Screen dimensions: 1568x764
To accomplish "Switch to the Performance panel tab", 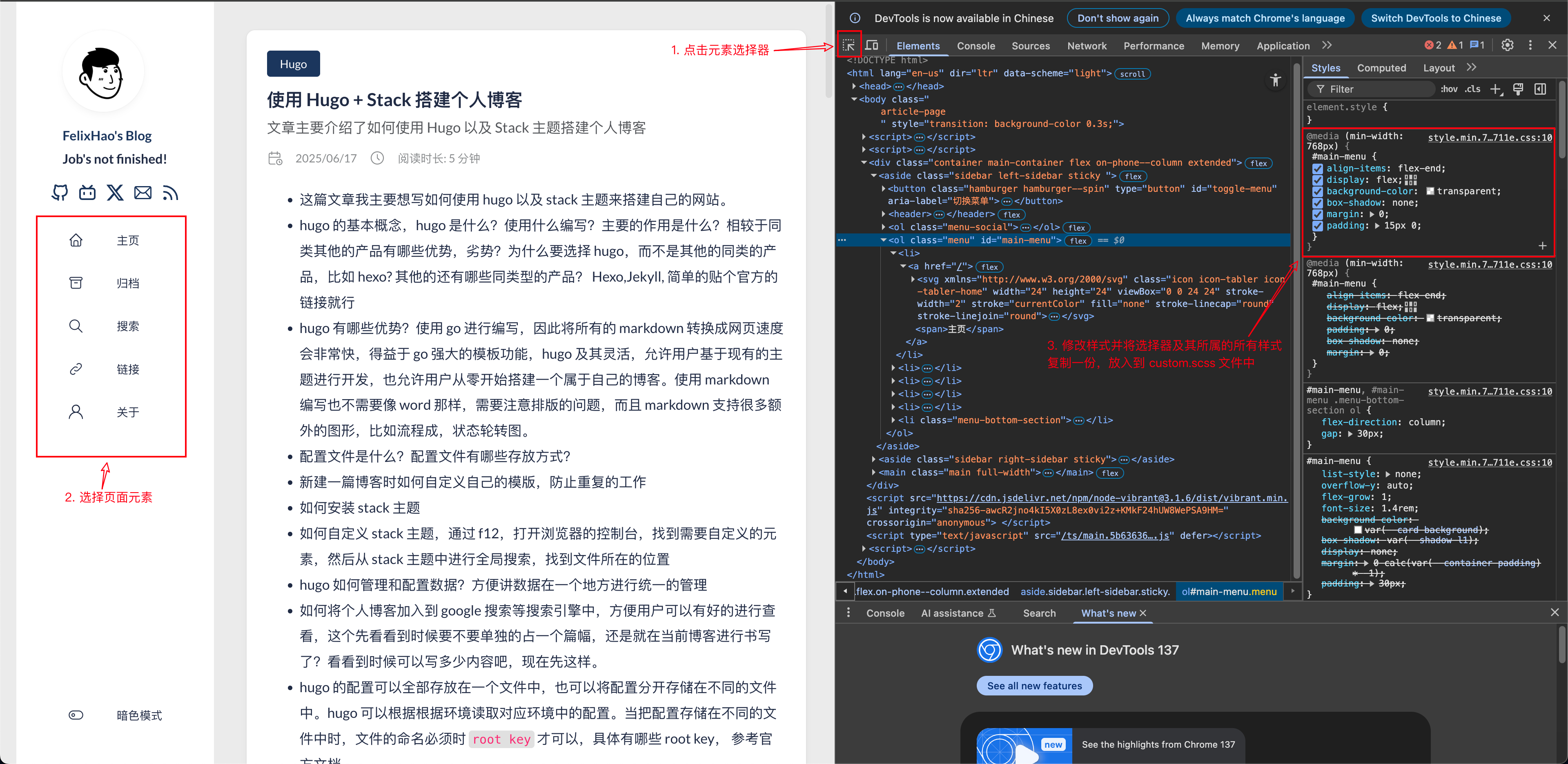I will point(1154,46).
